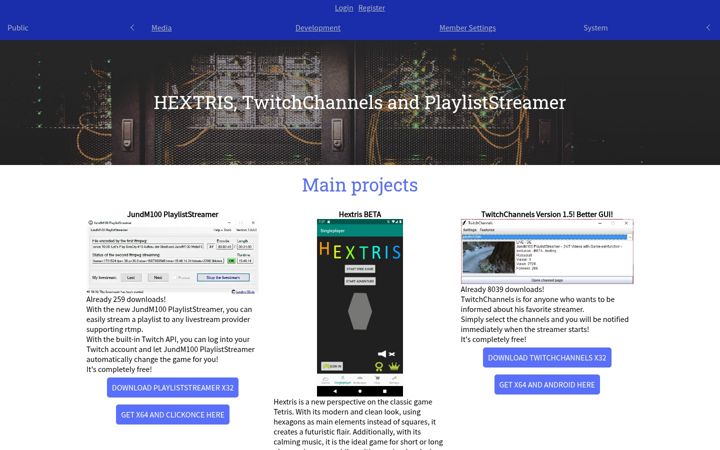Go to the Media menu item

[162, 28]
